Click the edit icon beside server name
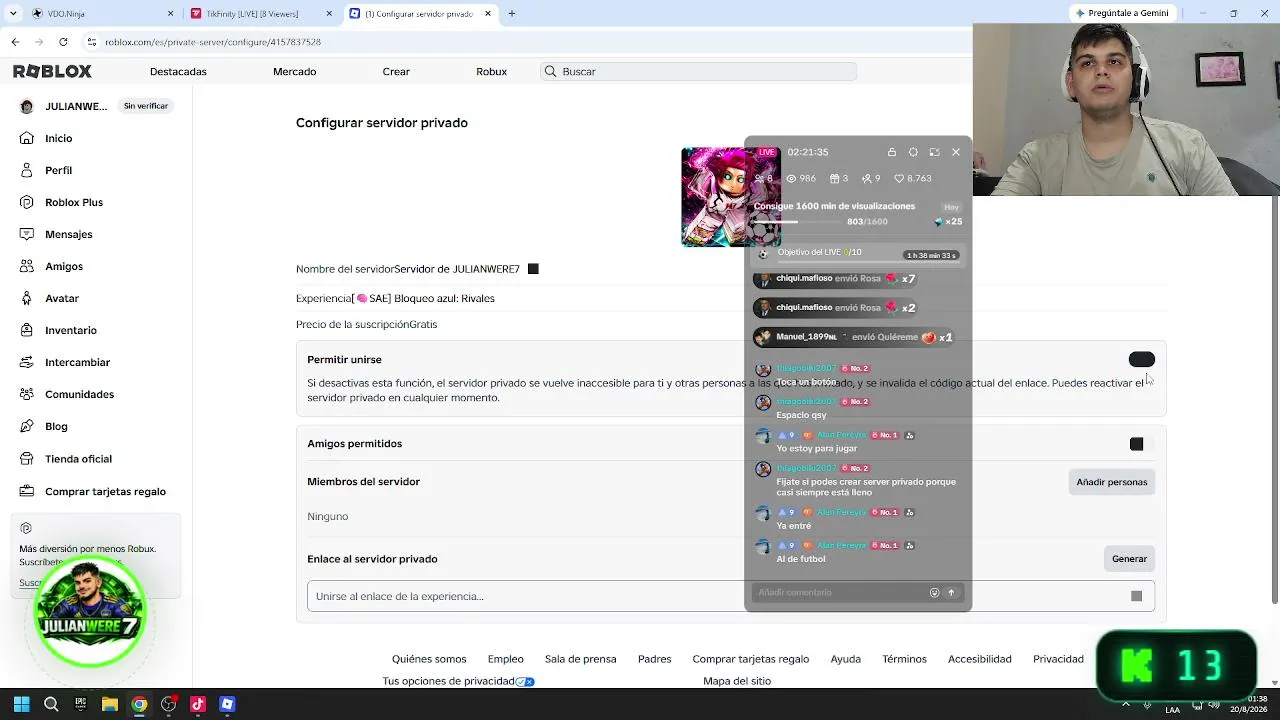The height and width of the screenshot is (720, 1280). click(x=533, y=269)
